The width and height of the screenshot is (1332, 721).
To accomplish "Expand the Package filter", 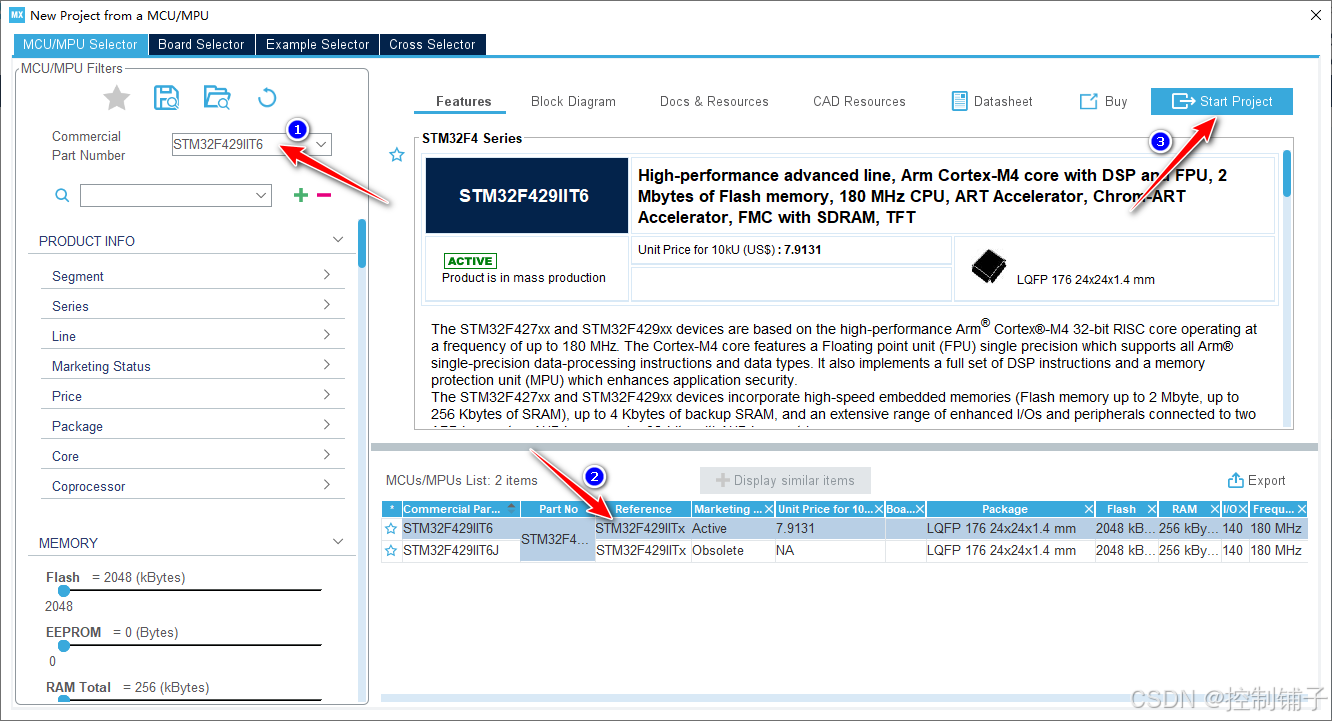I will pyautogui.click(x=327, y=425).
